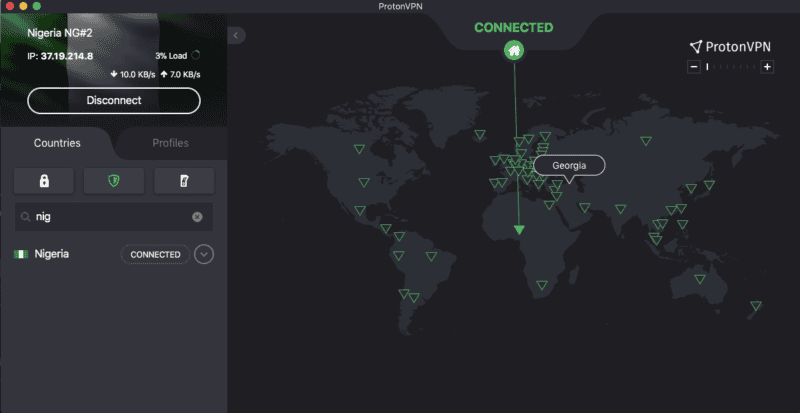Screen dimensions: 800x413
Task: Click the Russia server marker
Action: [646, 141]
